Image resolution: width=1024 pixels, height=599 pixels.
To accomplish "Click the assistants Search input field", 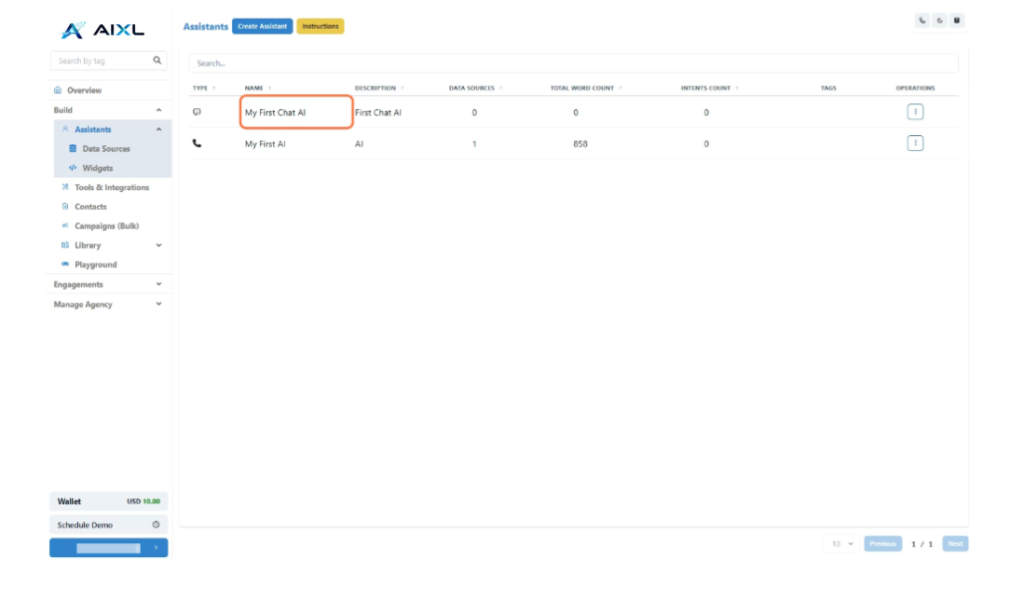I will (x=573, y=63).
